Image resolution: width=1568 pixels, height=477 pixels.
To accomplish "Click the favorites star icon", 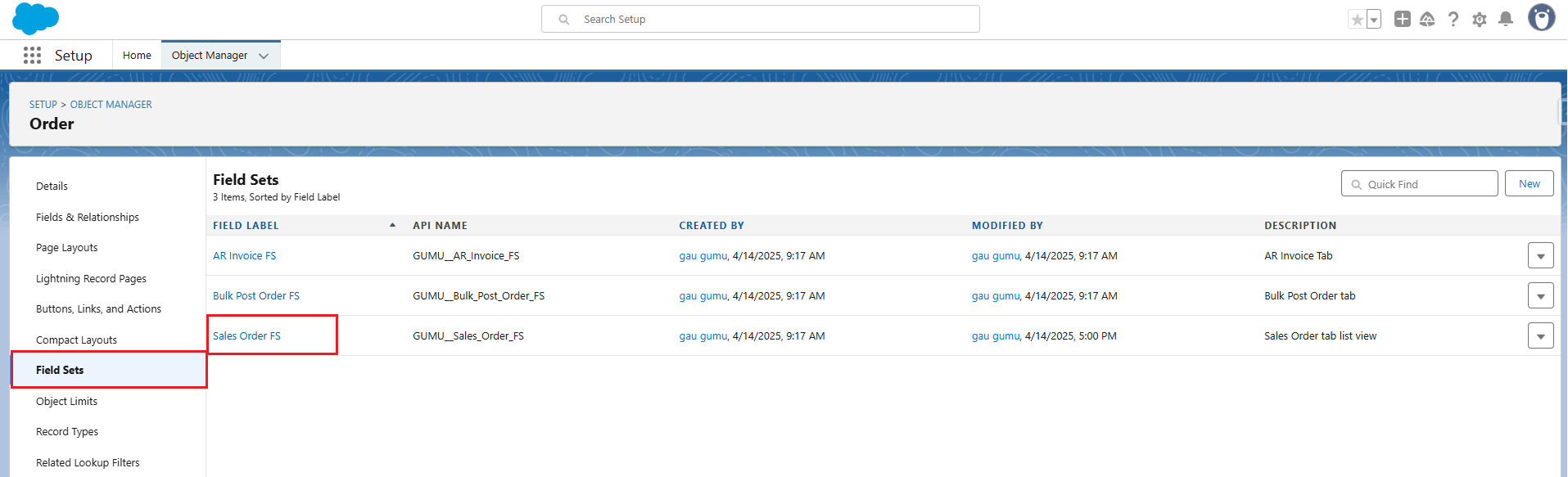I will [1357, 20].
